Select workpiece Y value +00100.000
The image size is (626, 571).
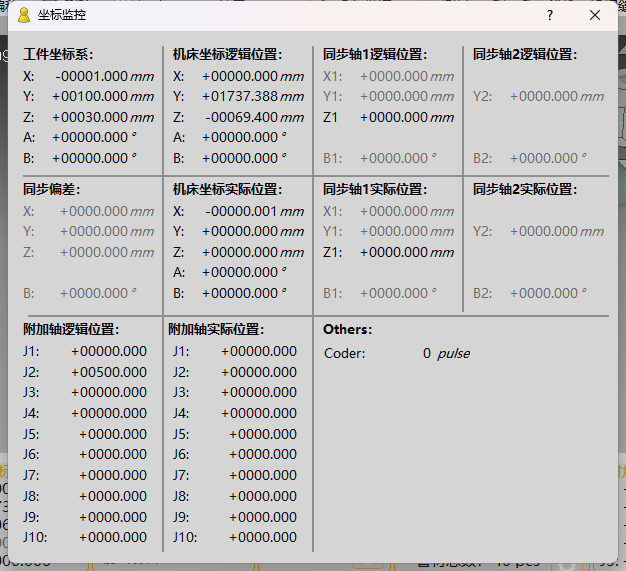pos(91,96)
